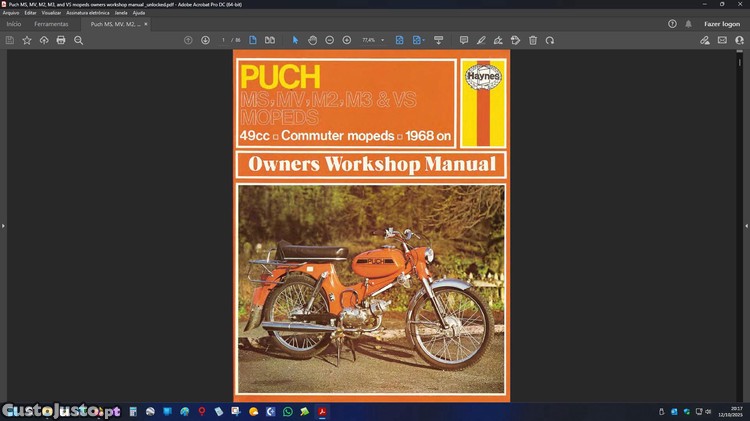750x421 pixels.
Task: Add a comment sticky note
Action: pos(463,40)
